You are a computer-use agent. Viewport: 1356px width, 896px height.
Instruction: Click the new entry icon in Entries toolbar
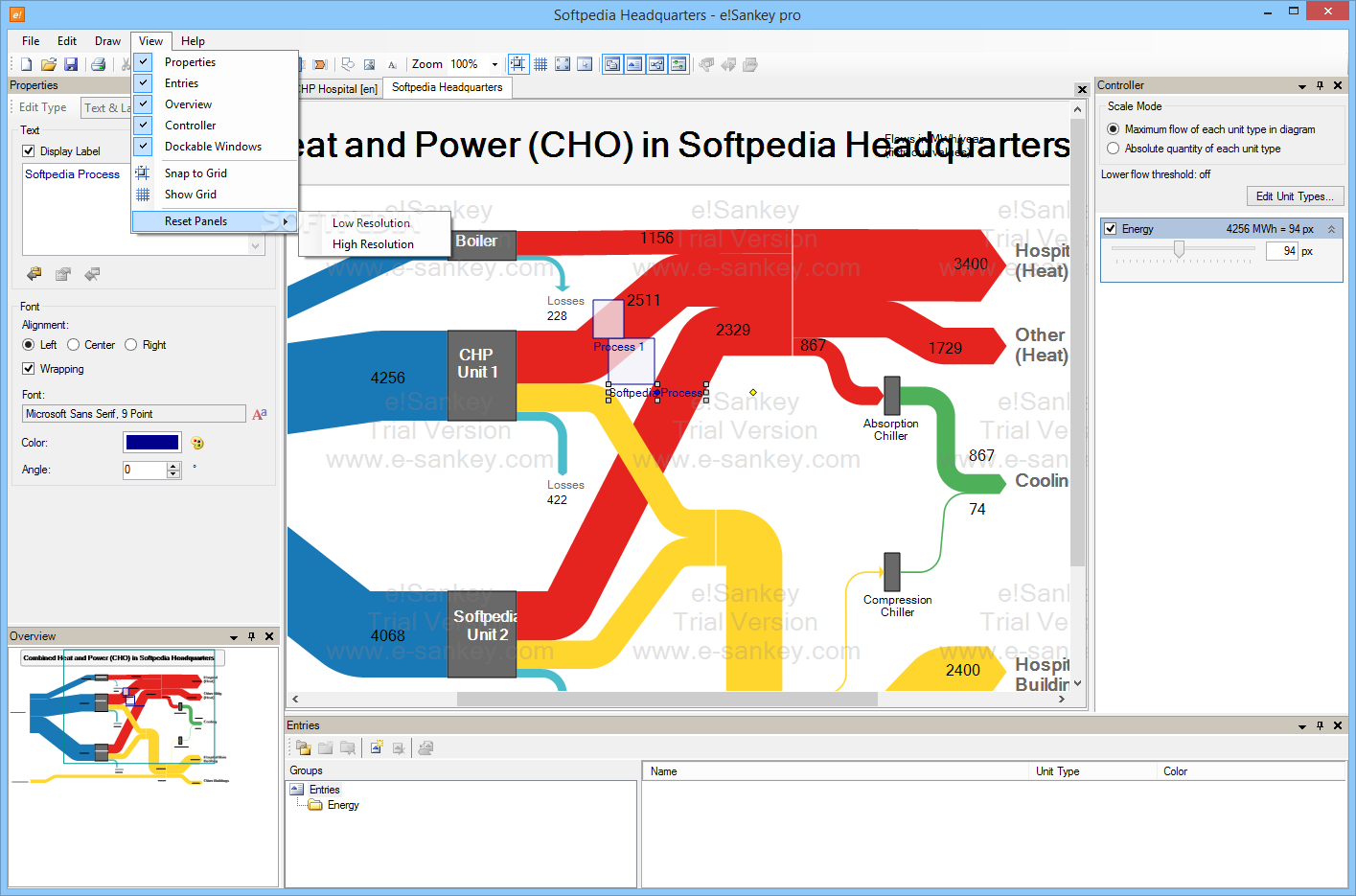tap(377, 747)
